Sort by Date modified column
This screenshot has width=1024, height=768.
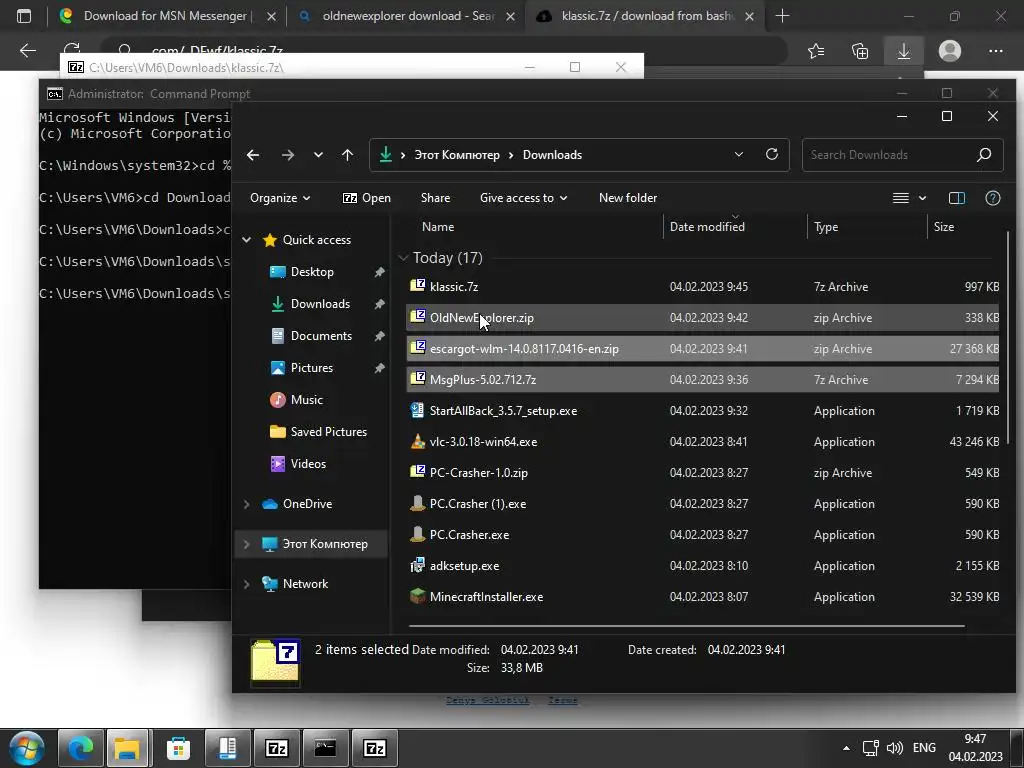[x=707, y=227]
